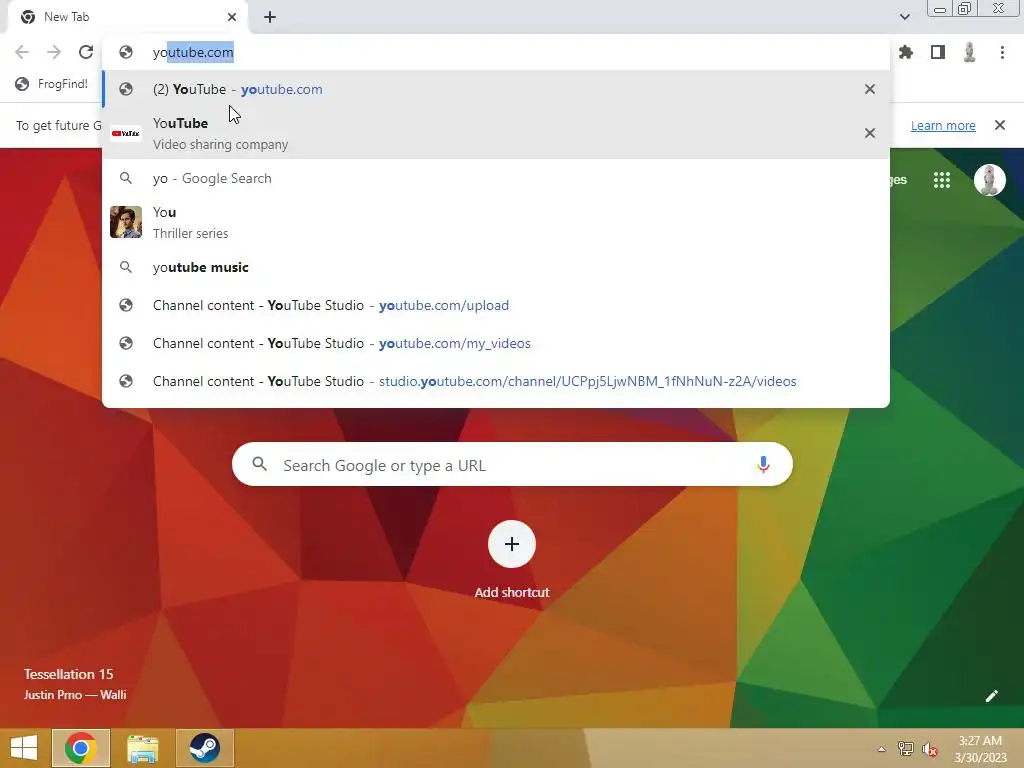Open File Explorer from taskbar
The width and height of the screenshot is (1024, 768).
click(142, 748)
